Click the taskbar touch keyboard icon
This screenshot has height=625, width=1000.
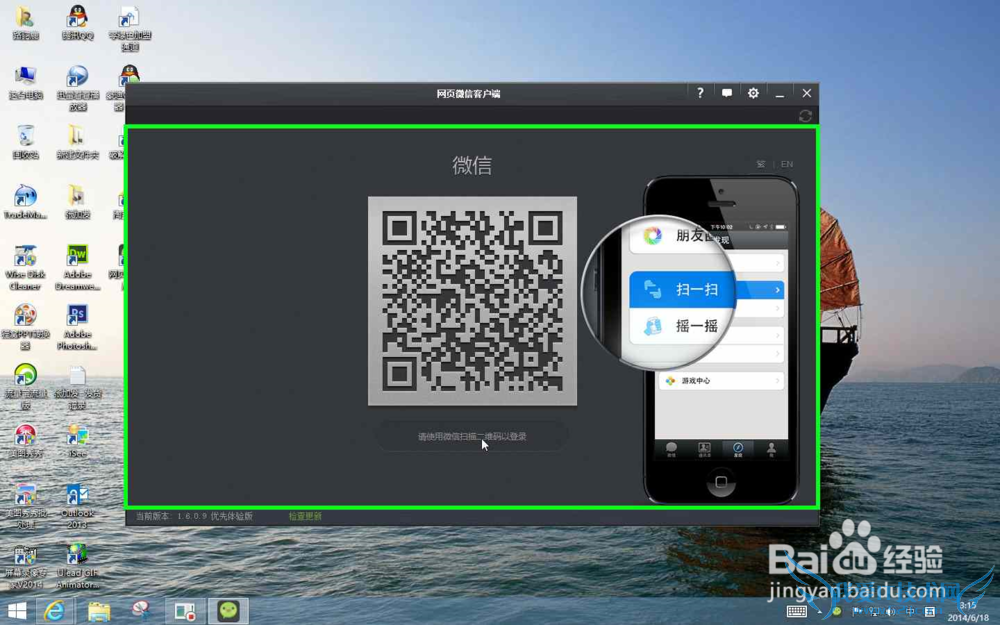pos(797,612)
